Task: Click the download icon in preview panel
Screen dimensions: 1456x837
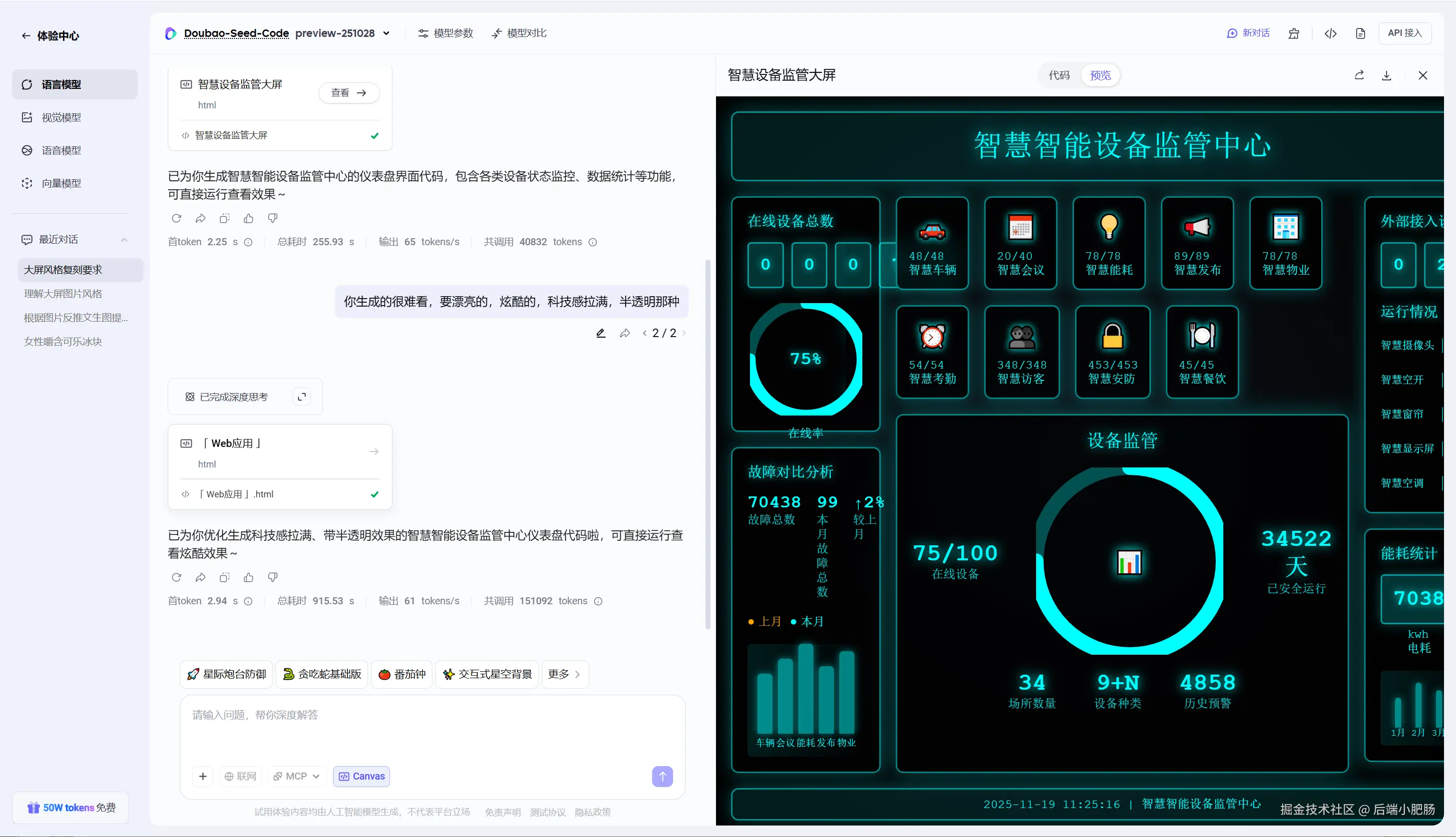Action: tap(1386, 75)
